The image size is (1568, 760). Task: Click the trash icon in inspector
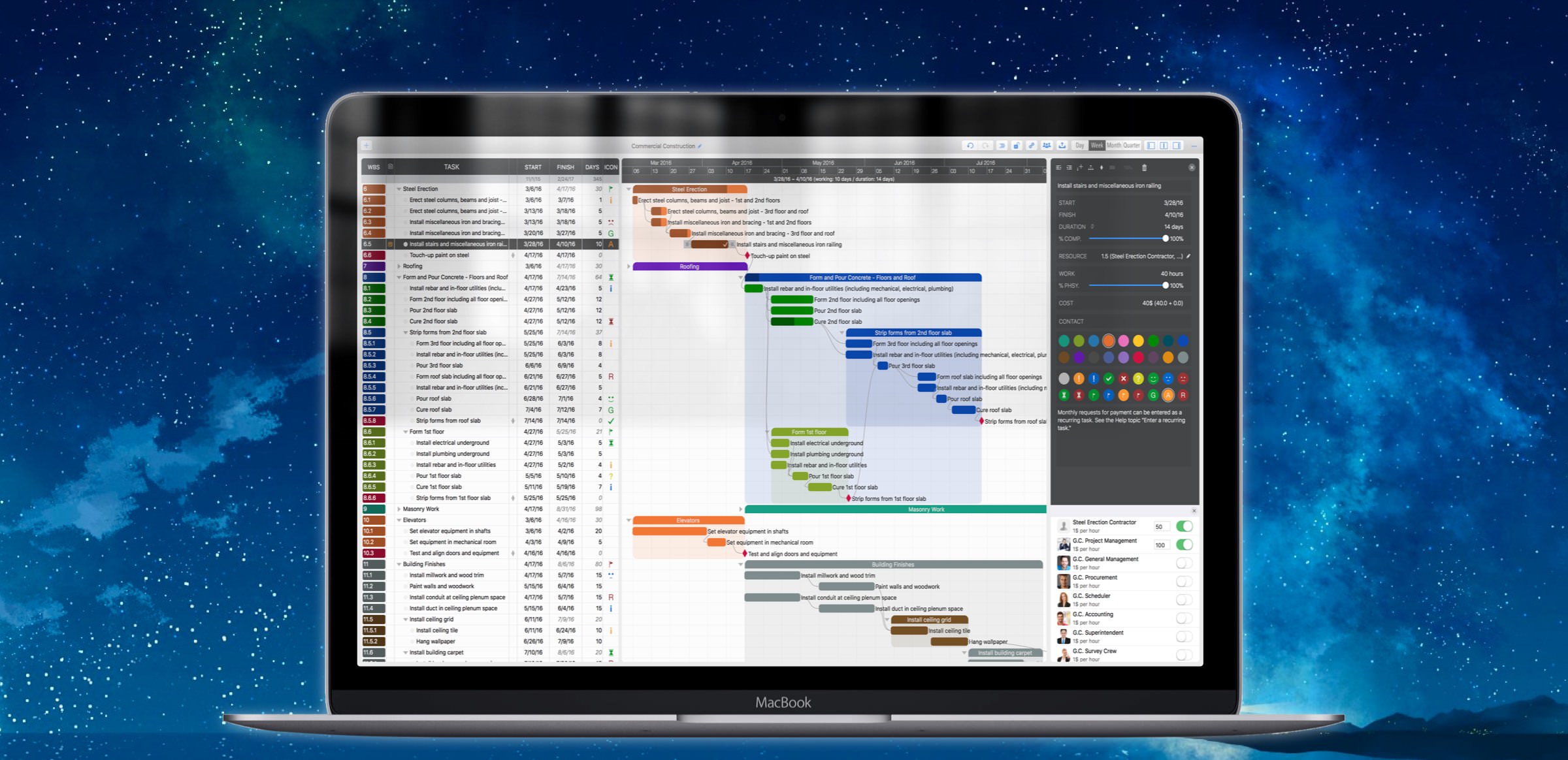coord(1144,168)
